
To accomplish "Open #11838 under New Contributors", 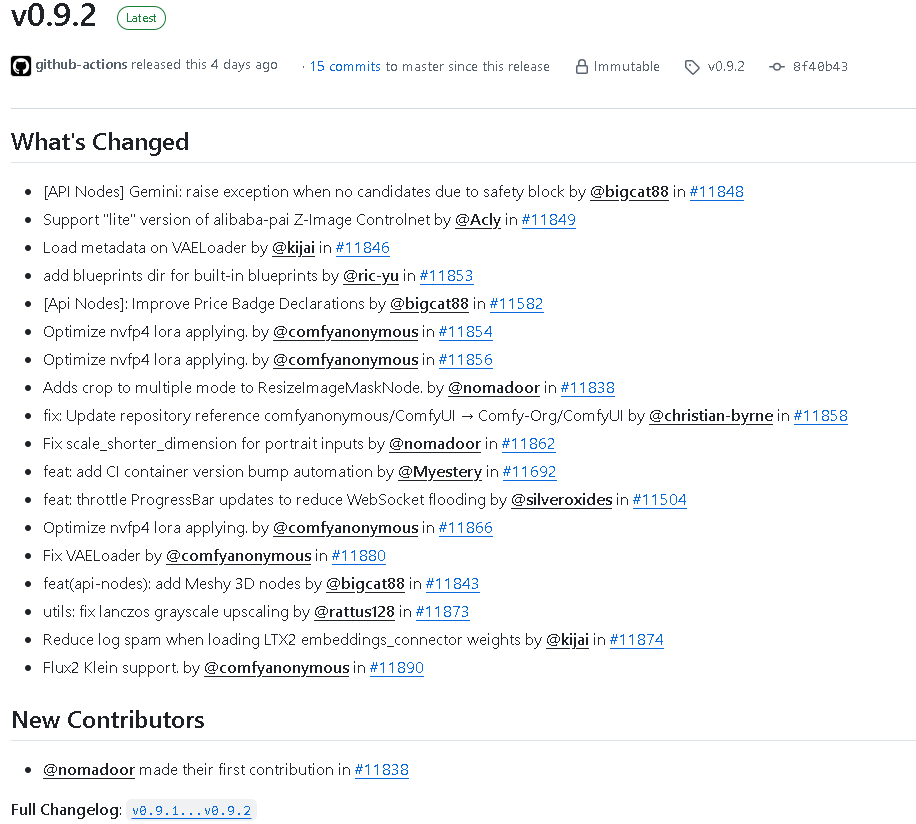I will 381,770.
